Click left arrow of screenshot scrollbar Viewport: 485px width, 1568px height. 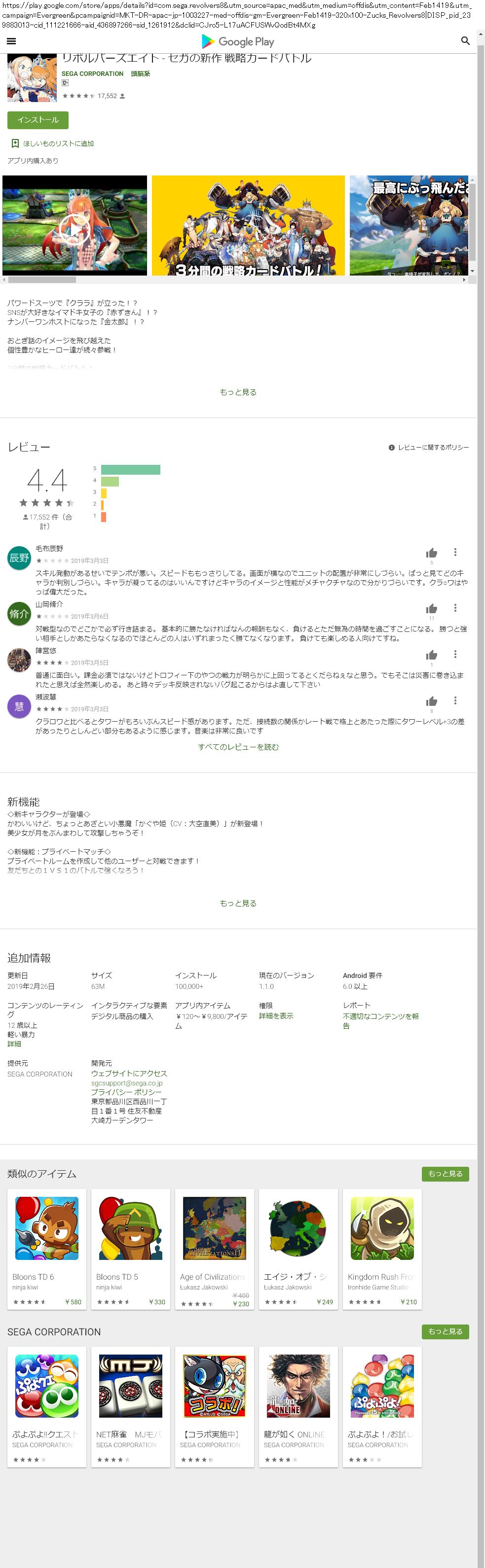(5, 280)
